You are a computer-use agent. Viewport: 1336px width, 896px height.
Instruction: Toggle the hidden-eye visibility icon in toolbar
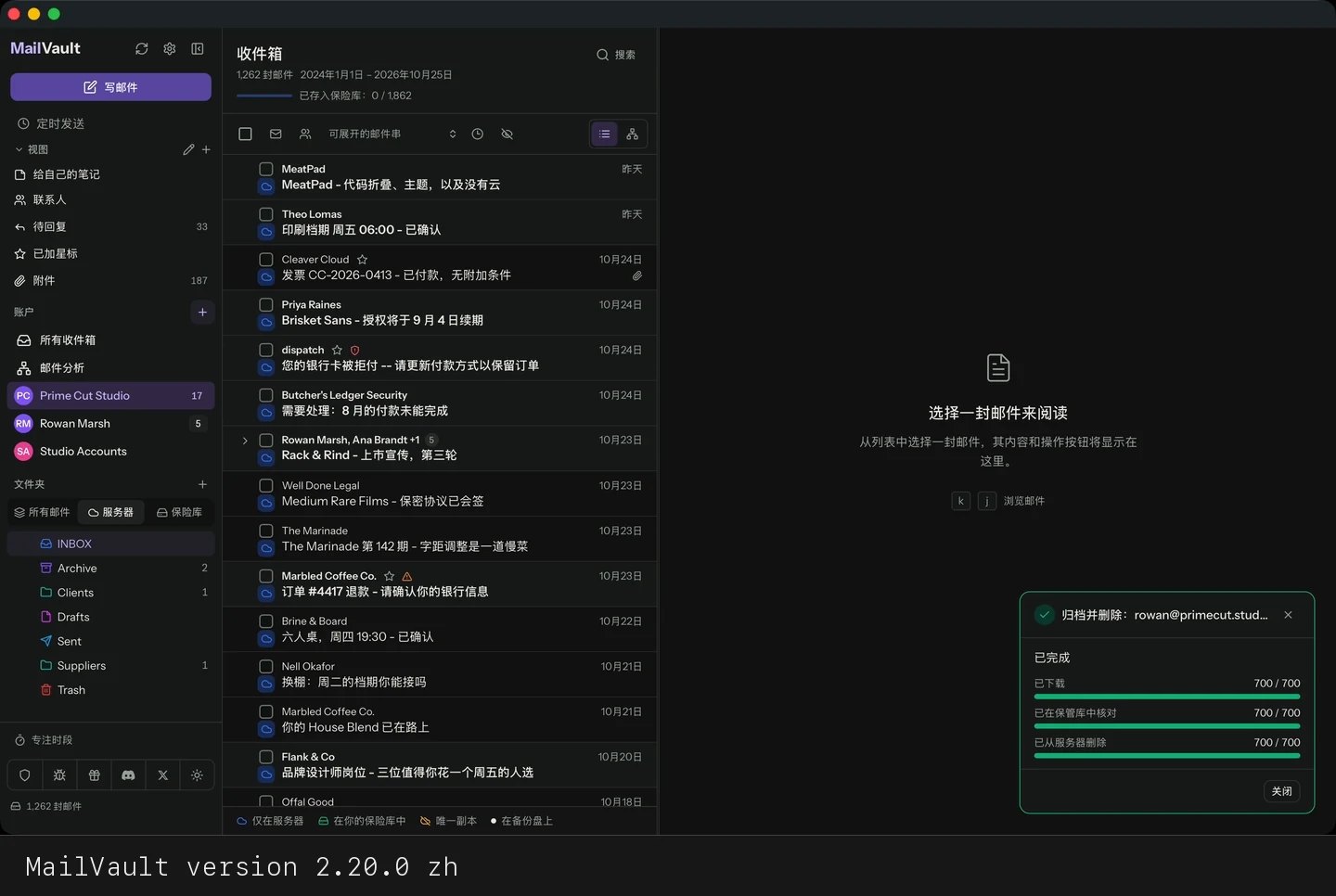click(x=507, y=134)
